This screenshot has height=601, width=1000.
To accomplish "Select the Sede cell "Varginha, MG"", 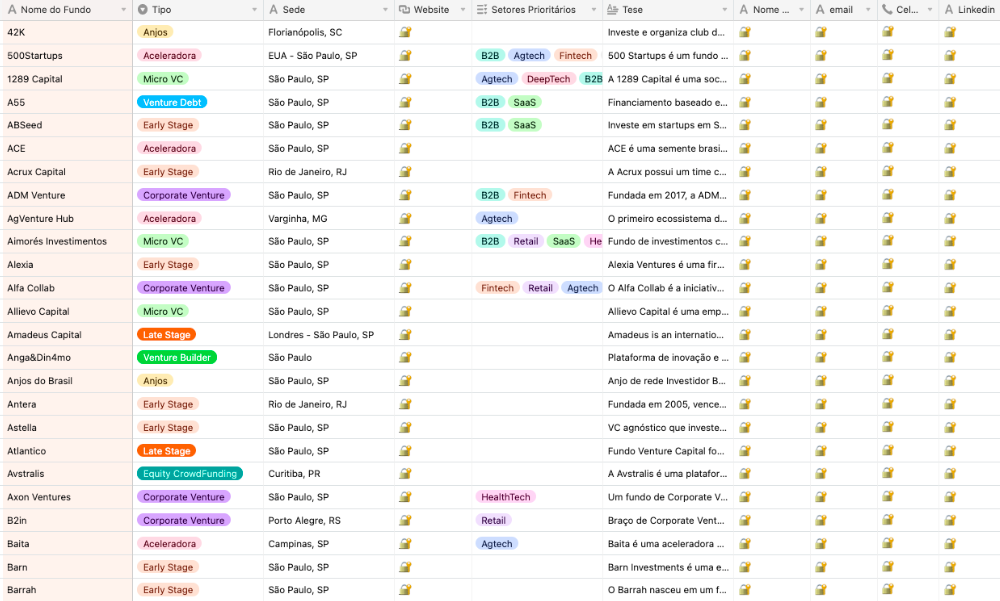I will (328, 218).
